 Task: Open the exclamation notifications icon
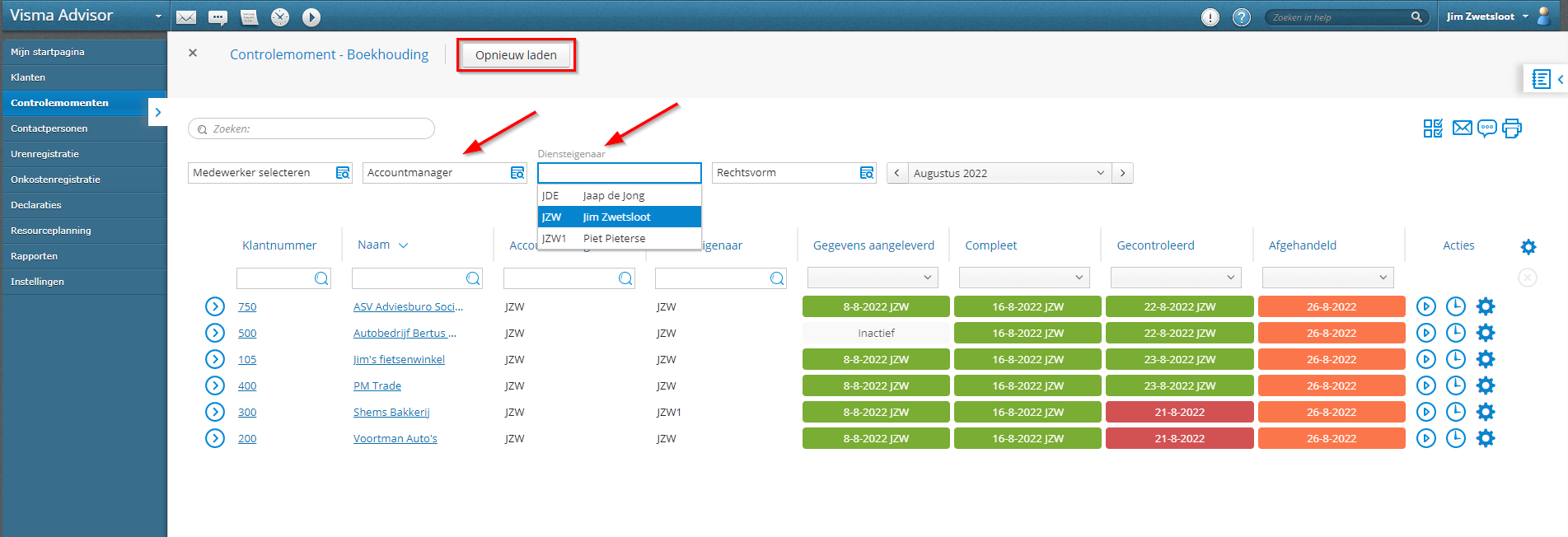point(1210,17)
